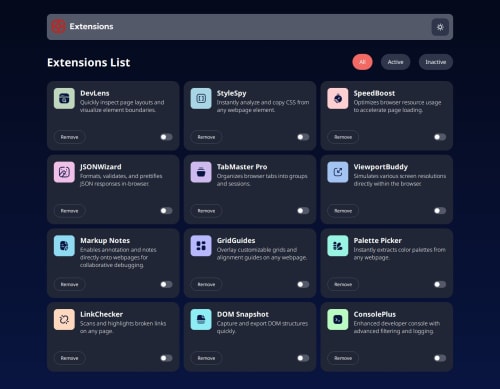500x389 pixels.
Task: Click the GridGuides title text
Action: pos(236,241)
